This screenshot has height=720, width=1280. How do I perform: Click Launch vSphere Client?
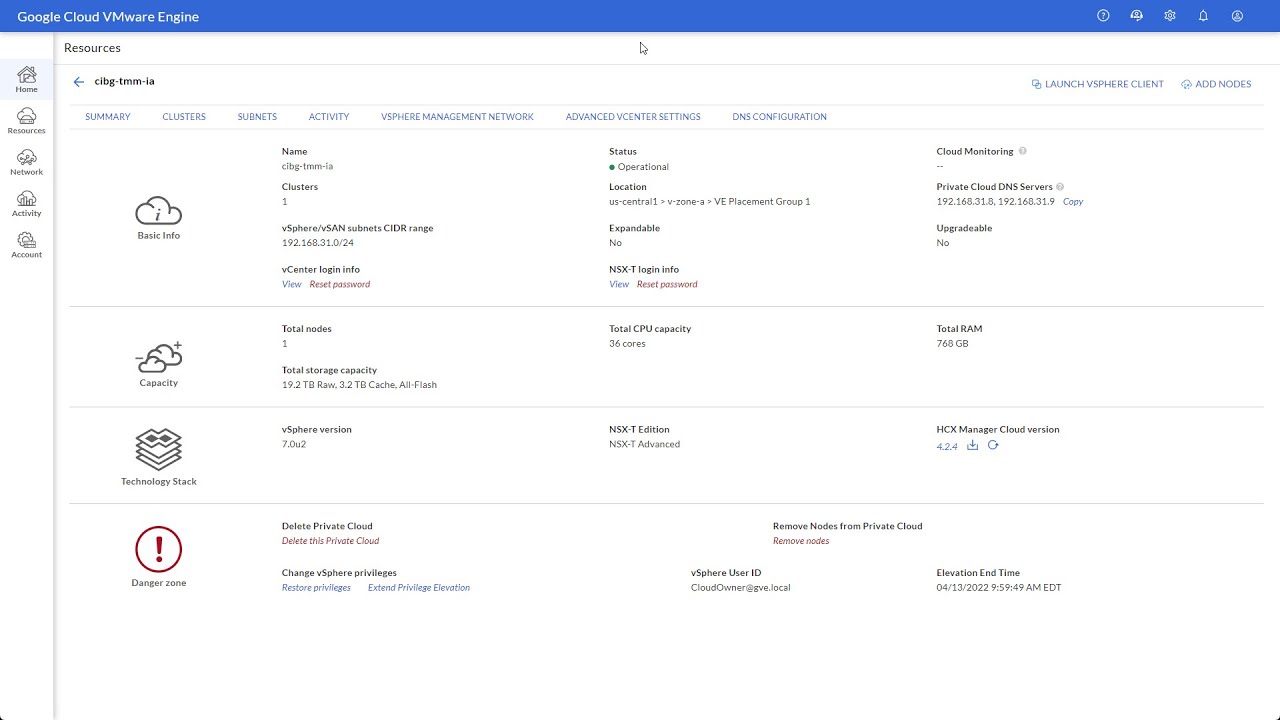pyautogui.click(x=1098, y=84)
